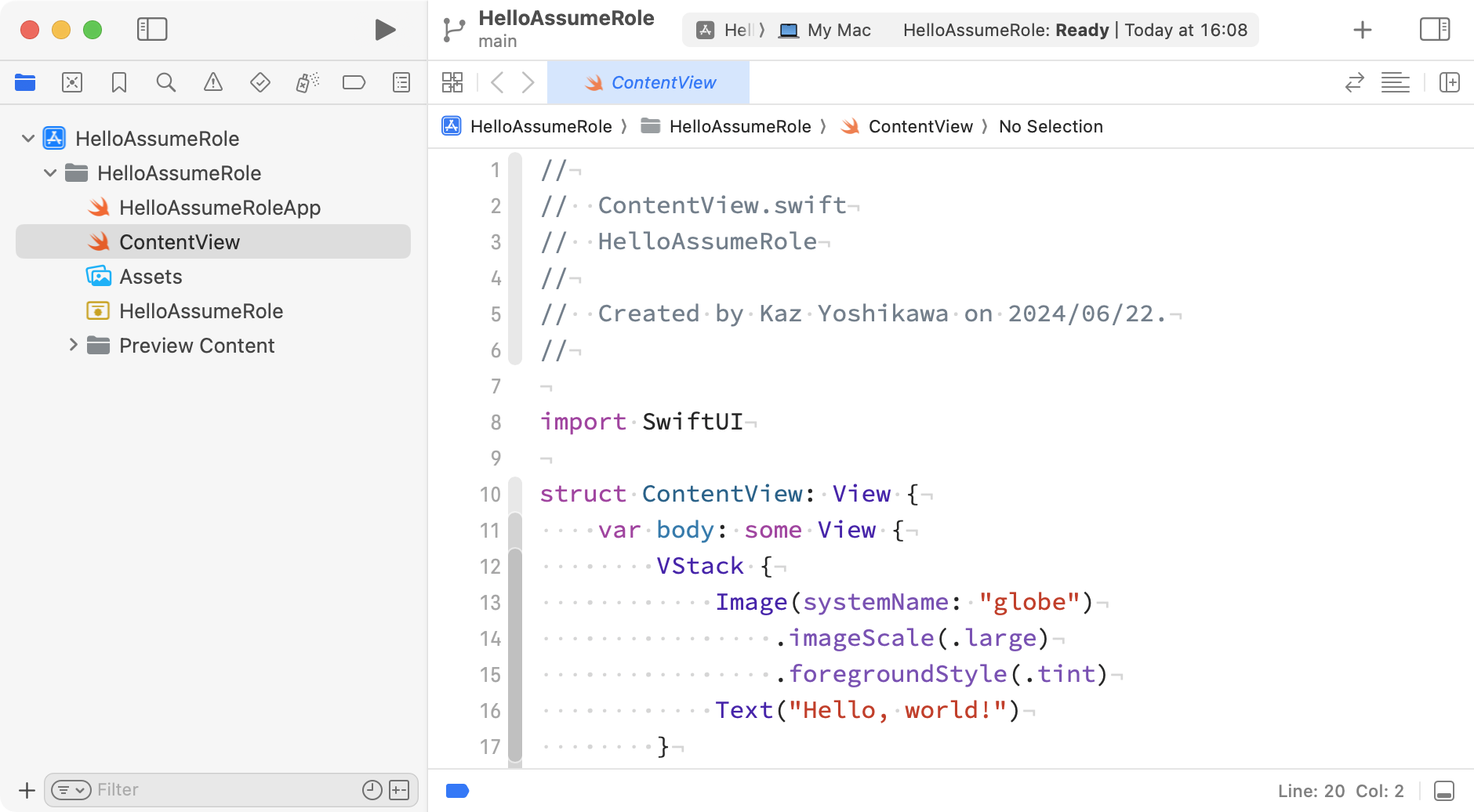This screenshot has height=812, width=1474.
Task: Open the related items grid menu
Action: click(x=452, y=82)
